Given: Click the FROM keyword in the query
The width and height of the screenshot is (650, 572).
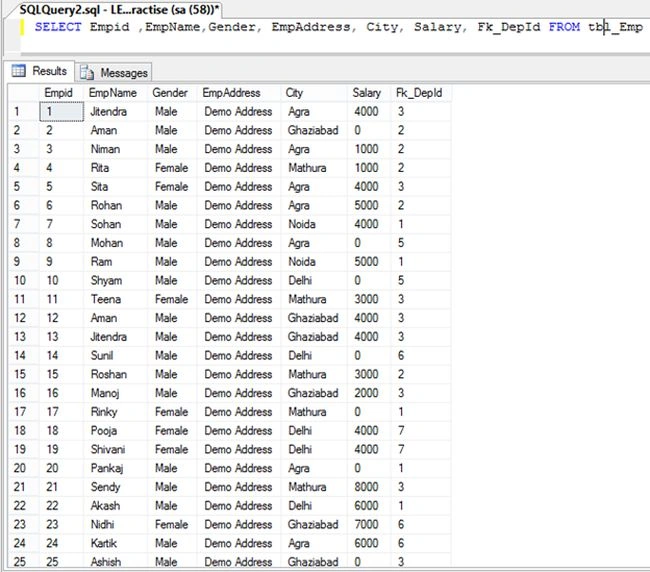Looking at the screenshot, I should point(564,27).
